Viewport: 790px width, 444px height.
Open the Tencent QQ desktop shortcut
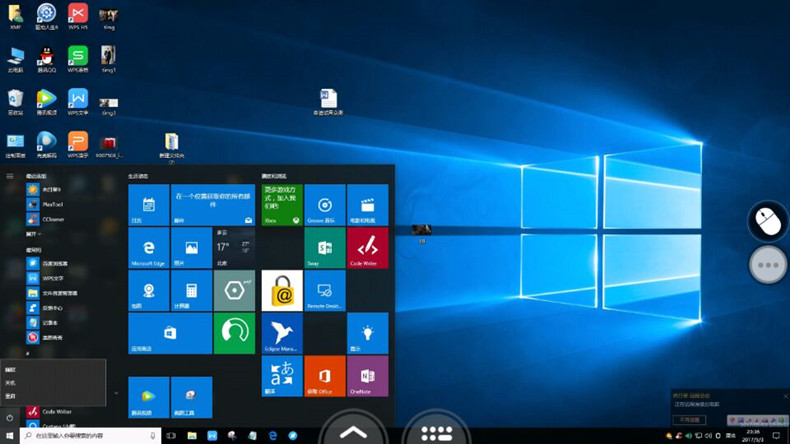point(46,57)
